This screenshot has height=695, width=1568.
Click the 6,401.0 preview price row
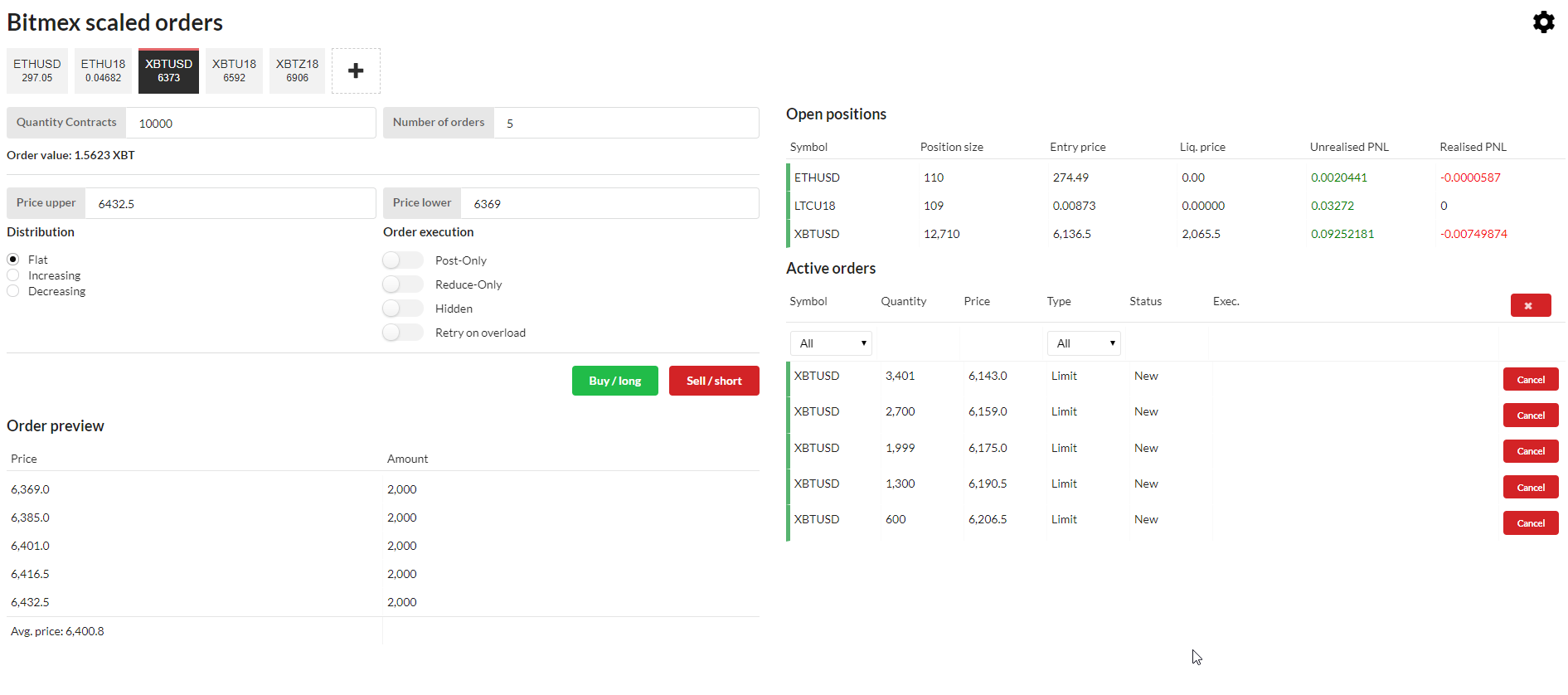383,546
